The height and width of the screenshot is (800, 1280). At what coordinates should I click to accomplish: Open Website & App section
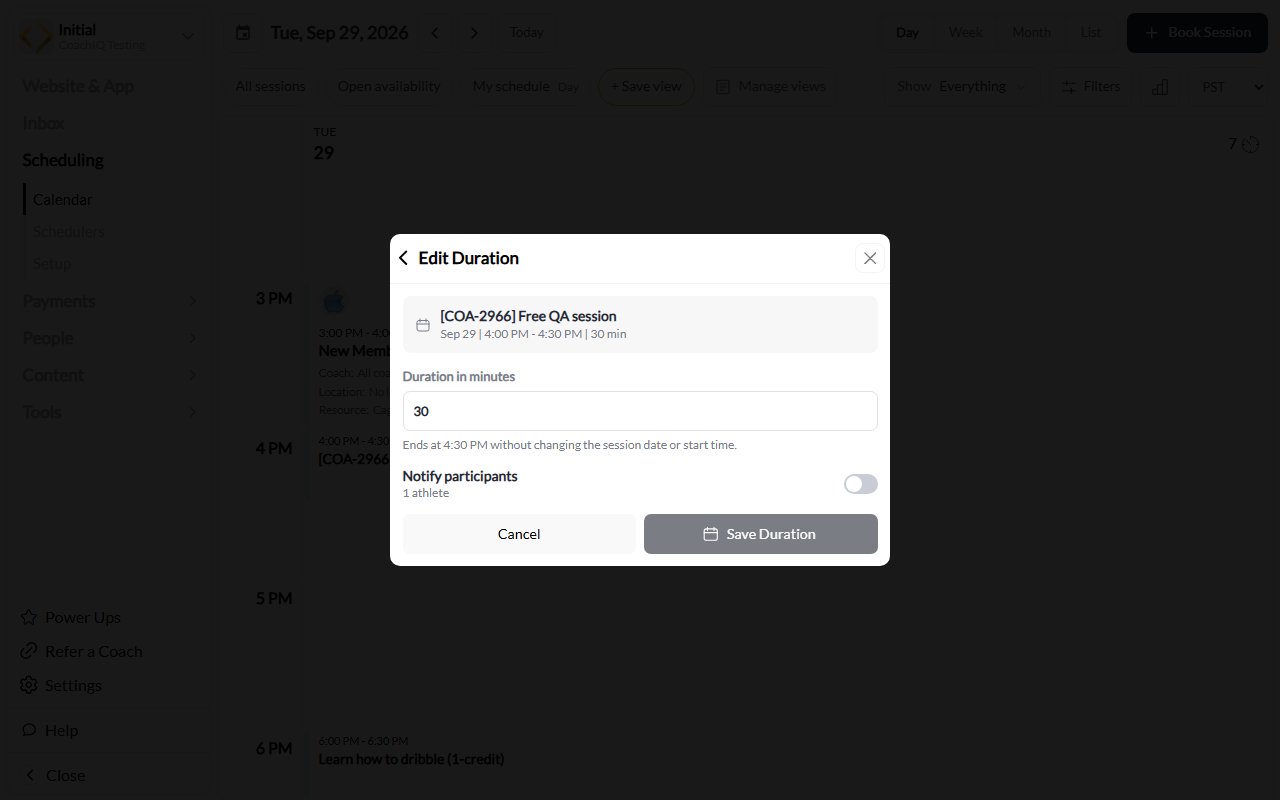78,86
